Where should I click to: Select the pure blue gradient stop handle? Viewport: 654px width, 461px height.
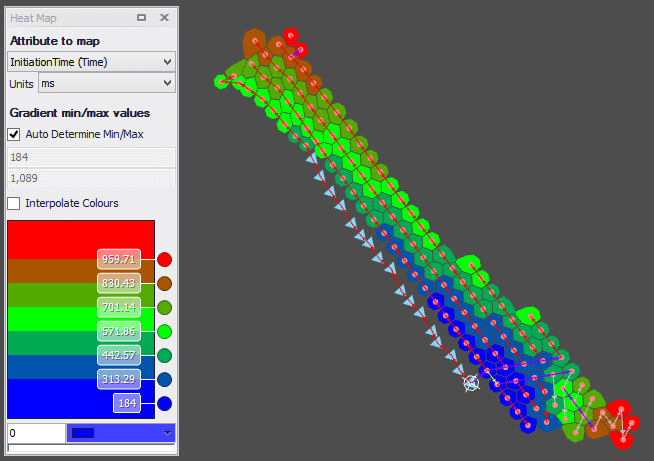(x=165, y=404)
